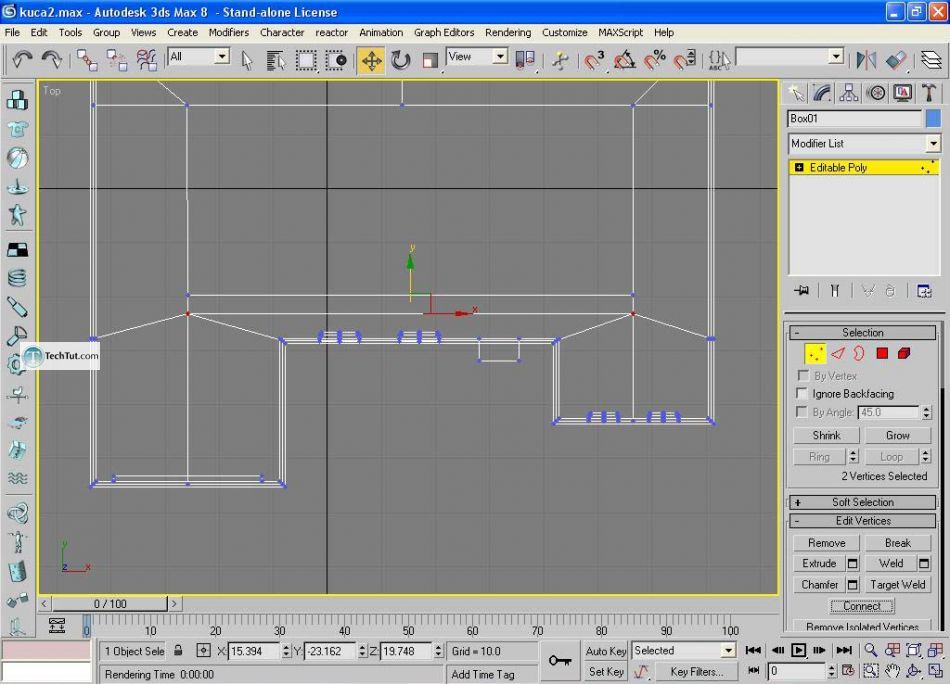The height and width of the screenshot is (684, 950).
Task: Expand the Soft Selection rollout
Action: coord(862,502)
